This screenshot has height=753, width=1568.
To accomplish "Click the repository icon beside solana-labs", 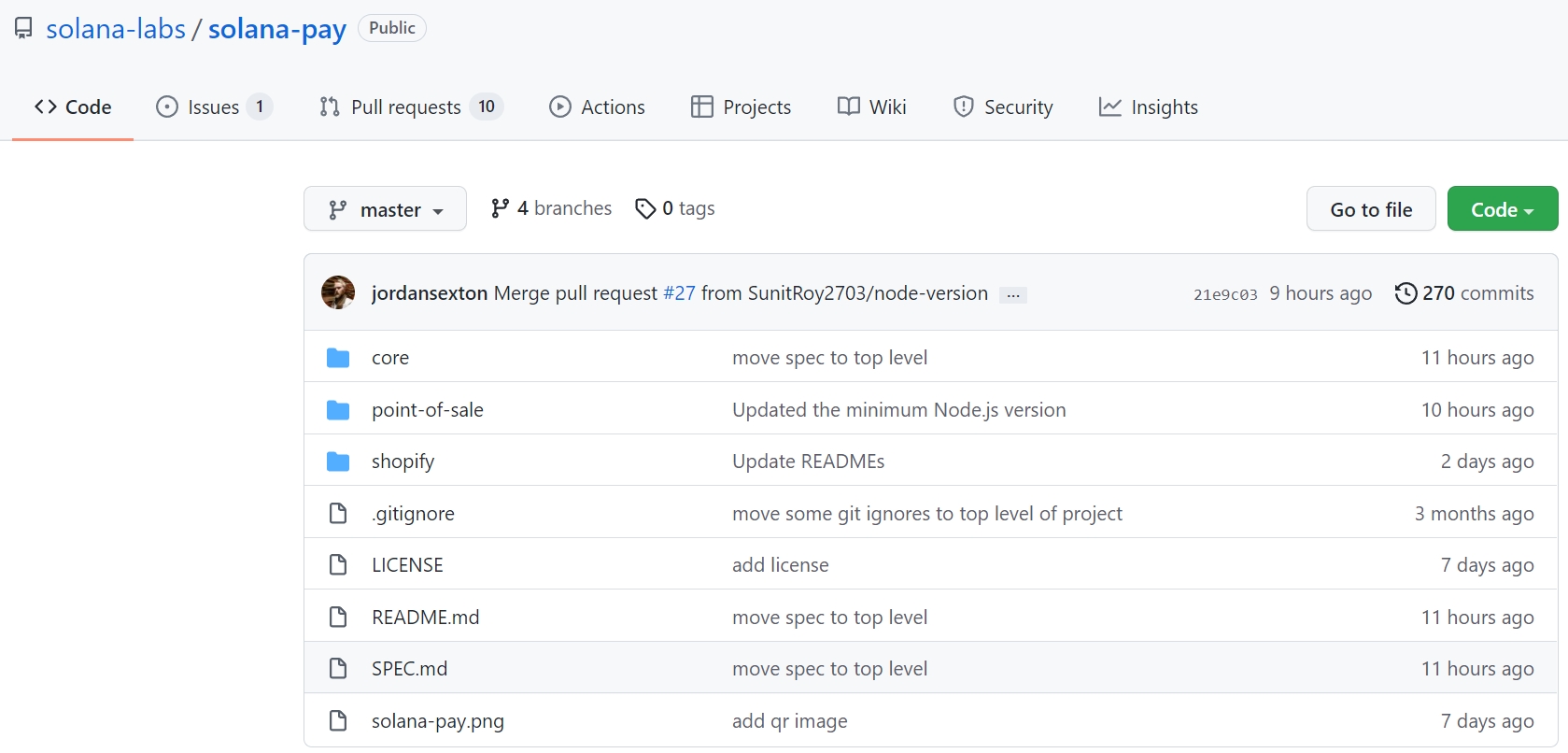I will pyautogui.click(x=23, y=29).
